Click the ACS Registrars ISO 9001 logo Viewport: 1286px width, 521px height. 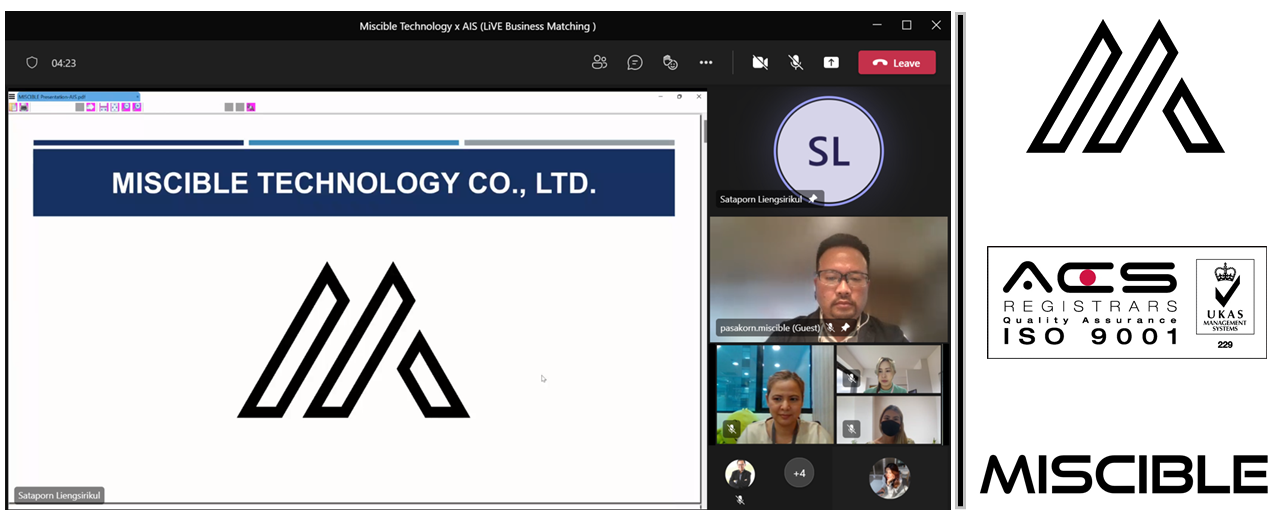(x=1127, y=302)
